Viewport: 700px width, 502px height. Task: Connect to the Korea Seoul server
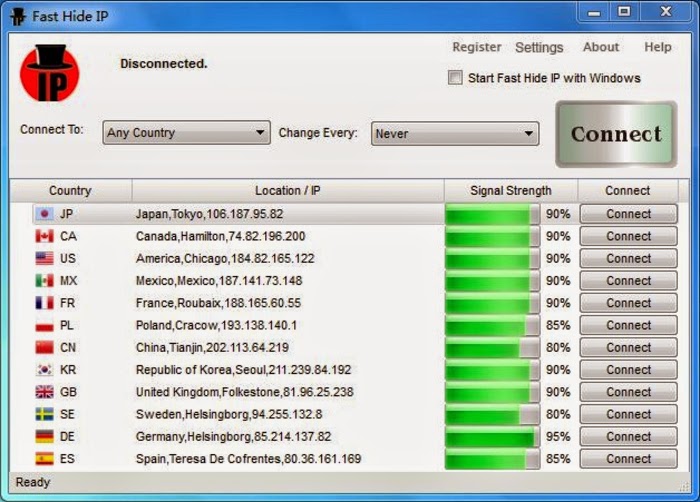click(628, 370)
